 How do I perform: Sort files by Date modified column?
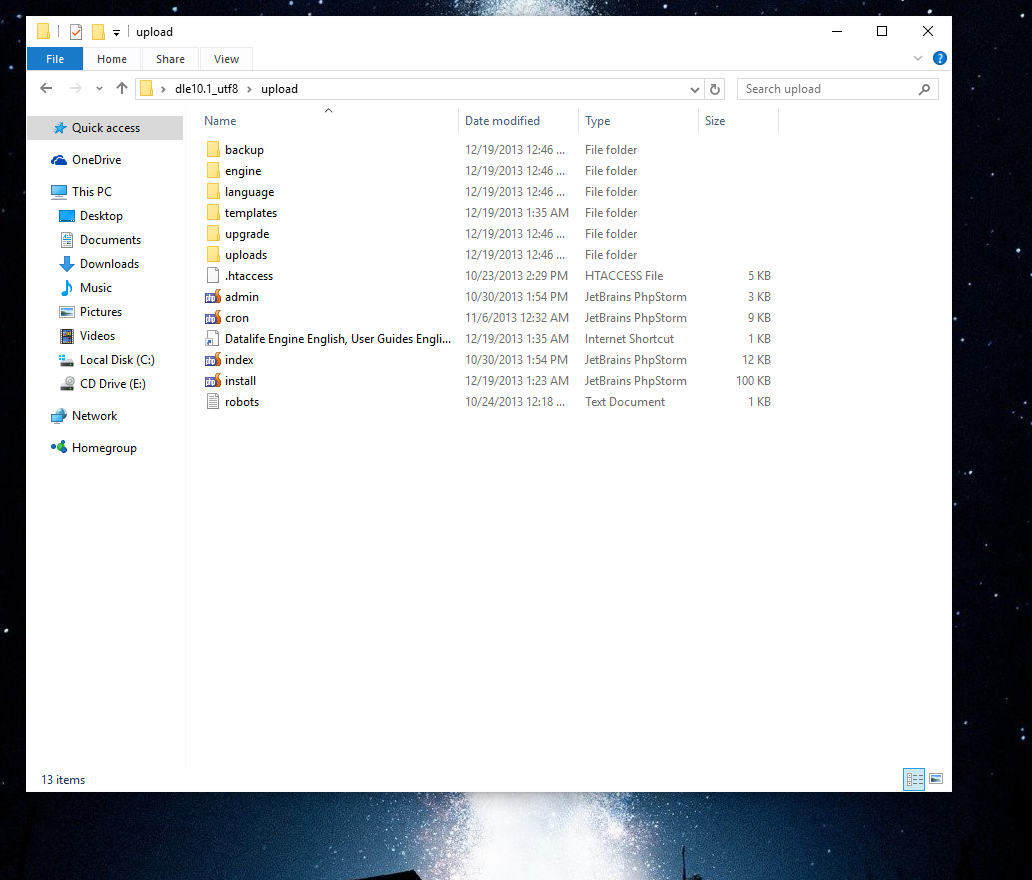point(502,121)
